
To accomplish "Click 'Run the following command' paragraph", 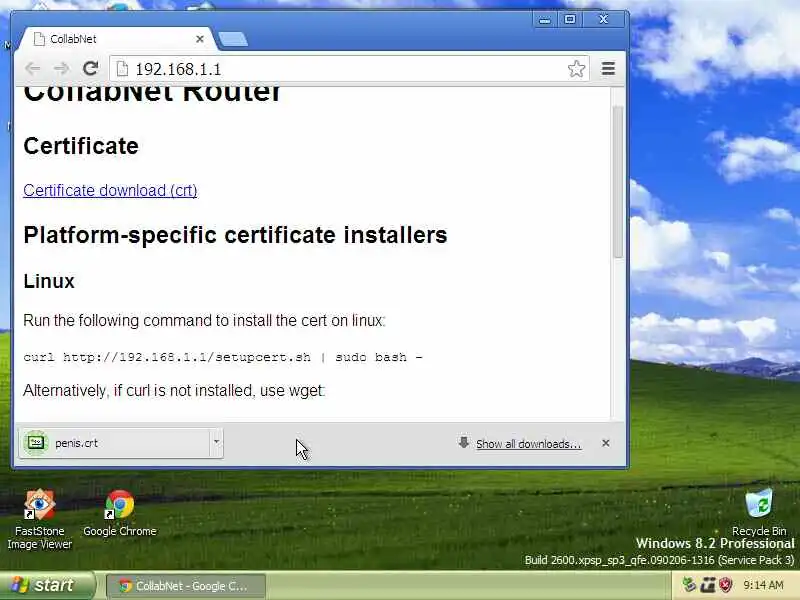I will click(204, 320).
